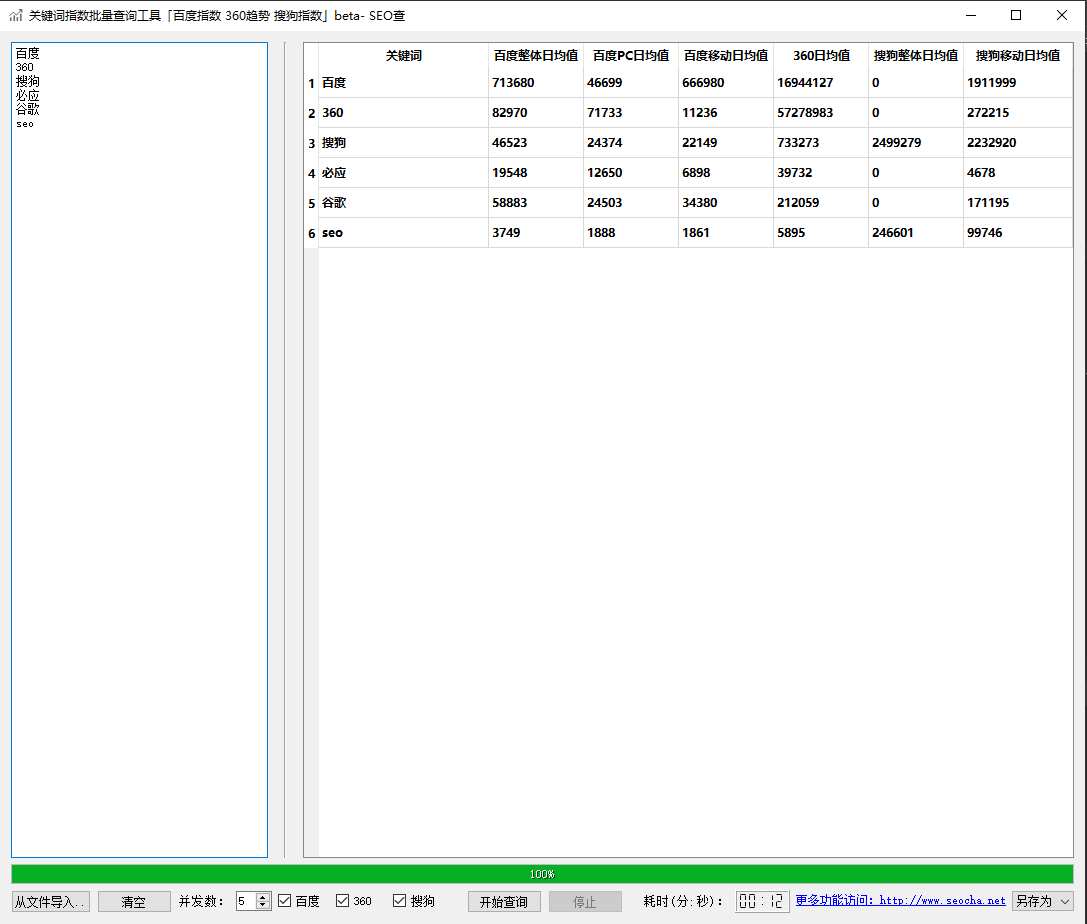Open the 另存为 dropdown

point(1042,901)
